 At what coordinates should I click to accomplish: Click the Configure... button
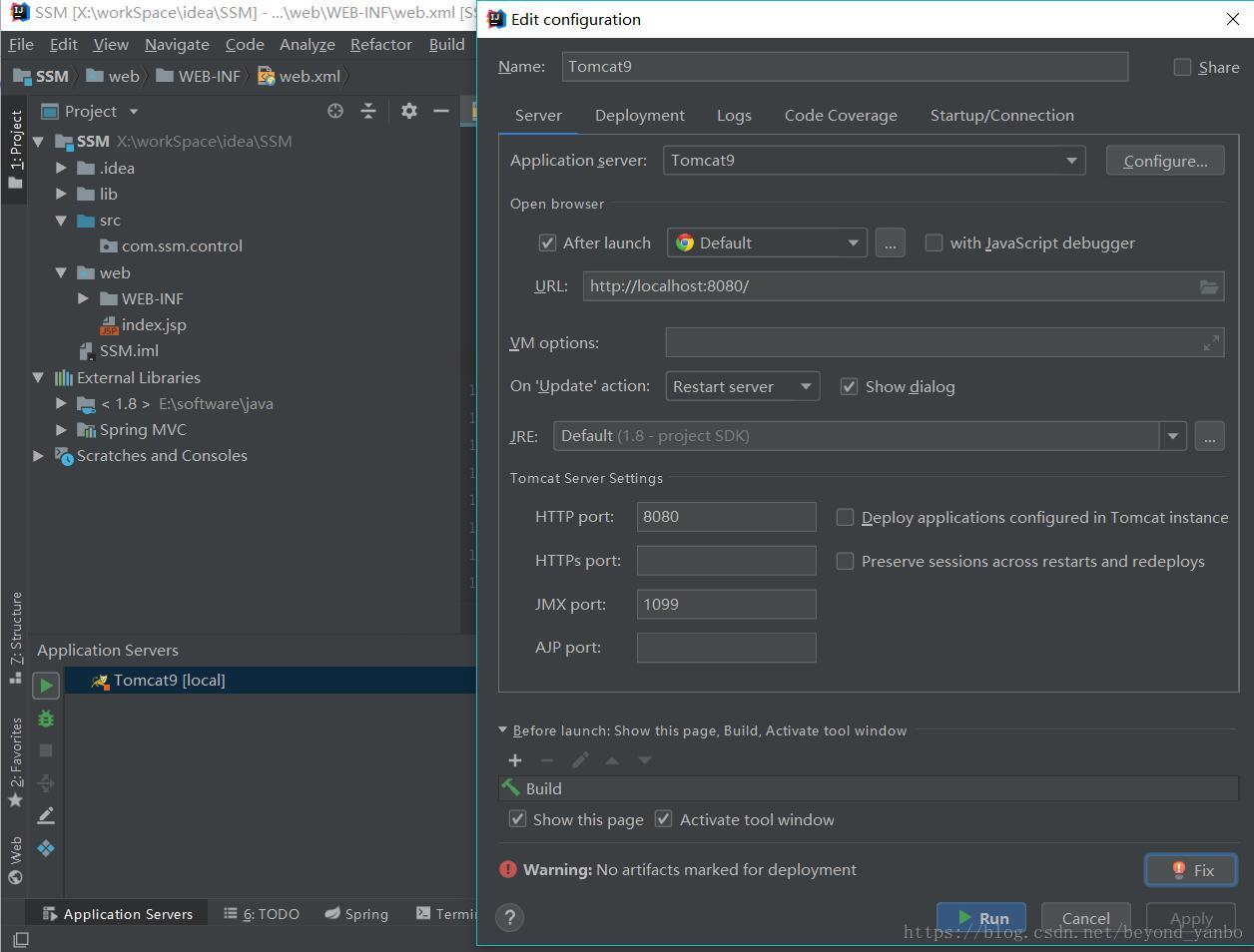coord(1165,161)
